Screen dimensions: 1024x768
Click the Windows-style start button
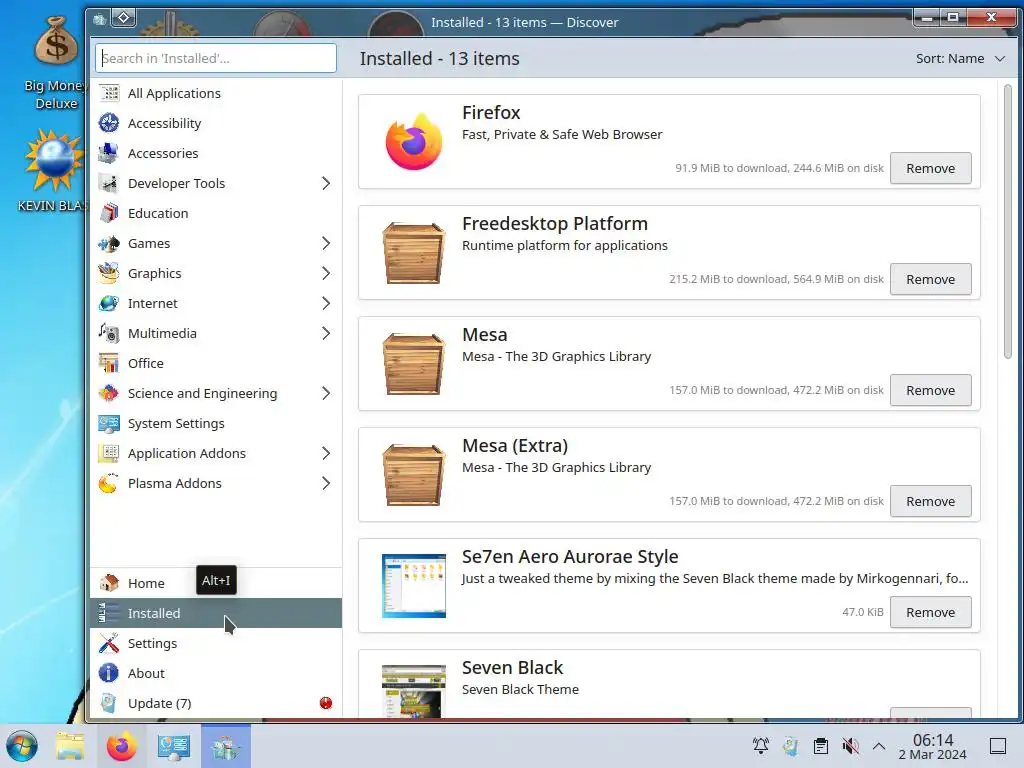coord(22,746)
